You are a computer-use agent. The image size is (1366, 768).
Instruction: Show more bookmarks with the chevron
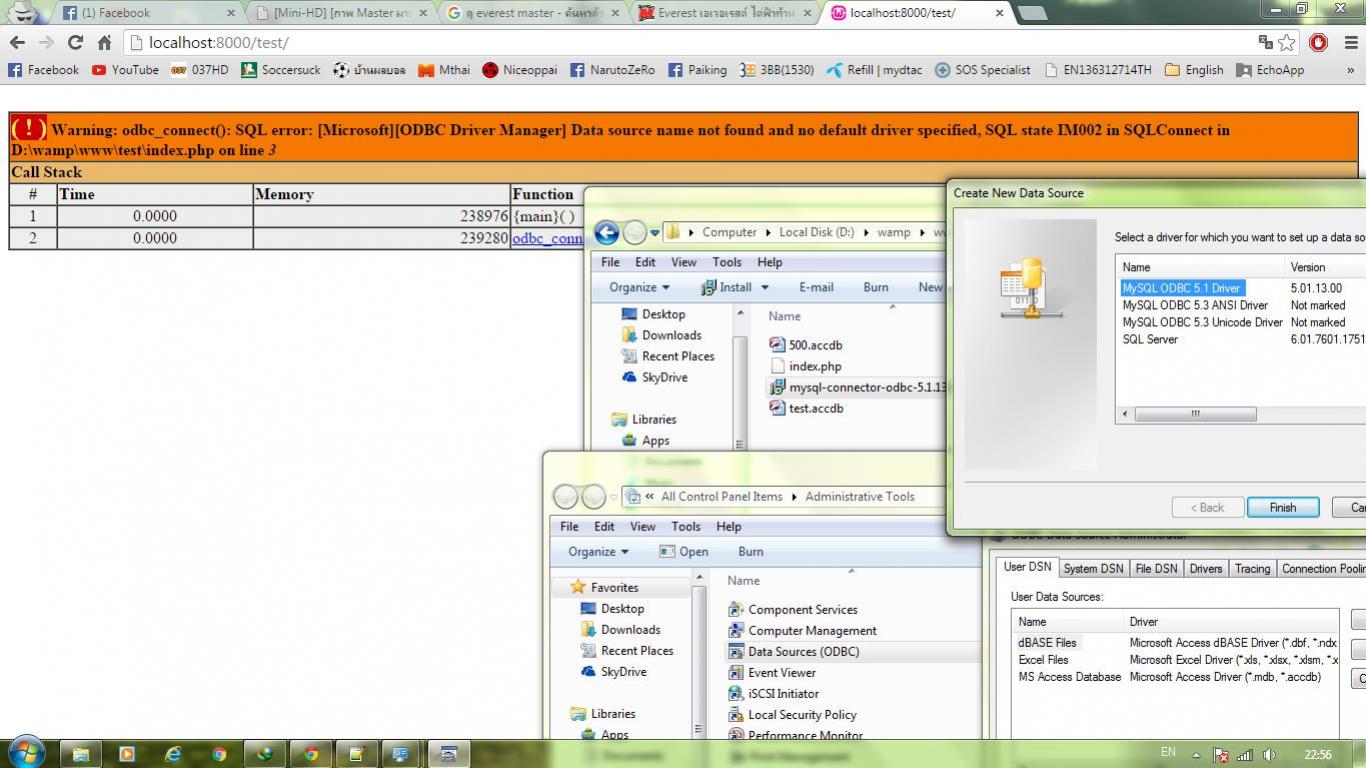point(1351,70)
